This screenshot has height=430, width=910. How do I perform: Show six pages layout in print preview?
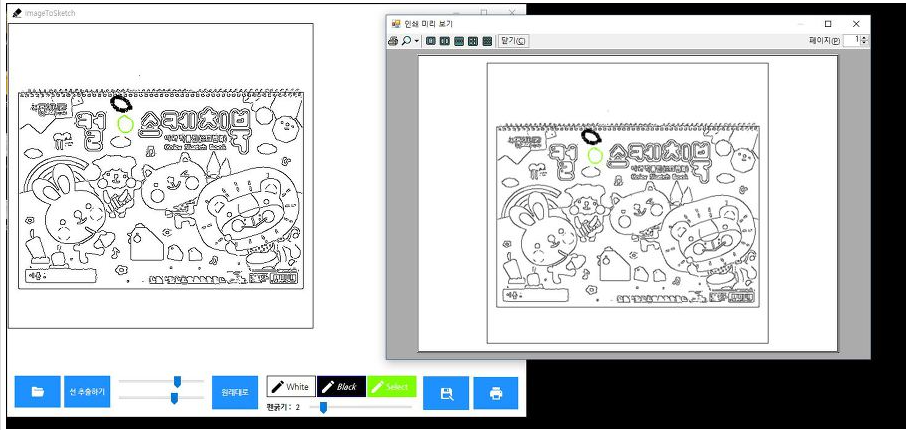tap(487, 41)
